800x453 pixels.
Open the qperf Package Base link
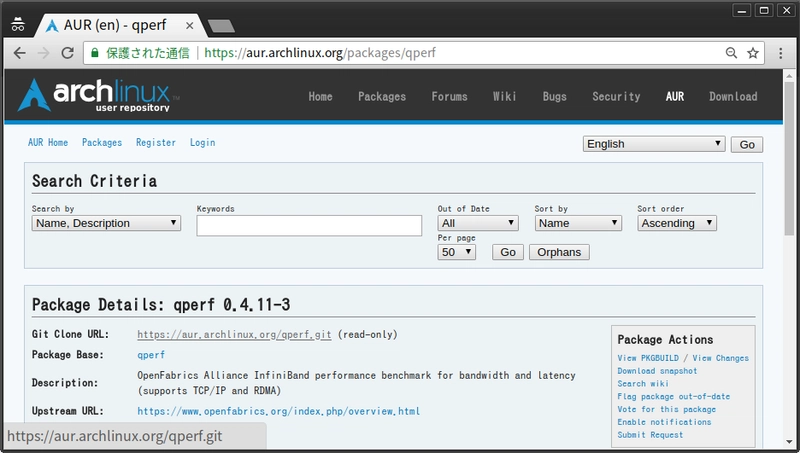tap(151, 355)
